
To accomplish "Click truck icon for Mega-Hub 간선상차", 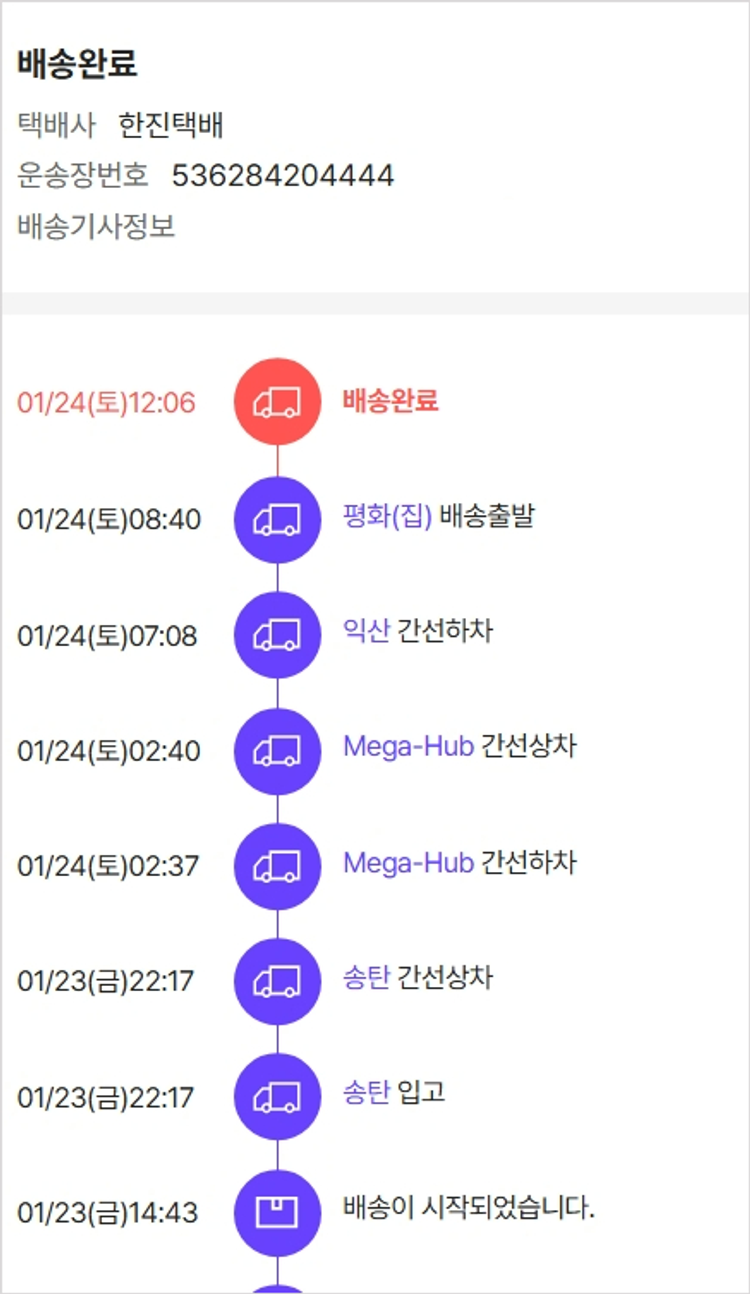I will (x=277, y=751).
